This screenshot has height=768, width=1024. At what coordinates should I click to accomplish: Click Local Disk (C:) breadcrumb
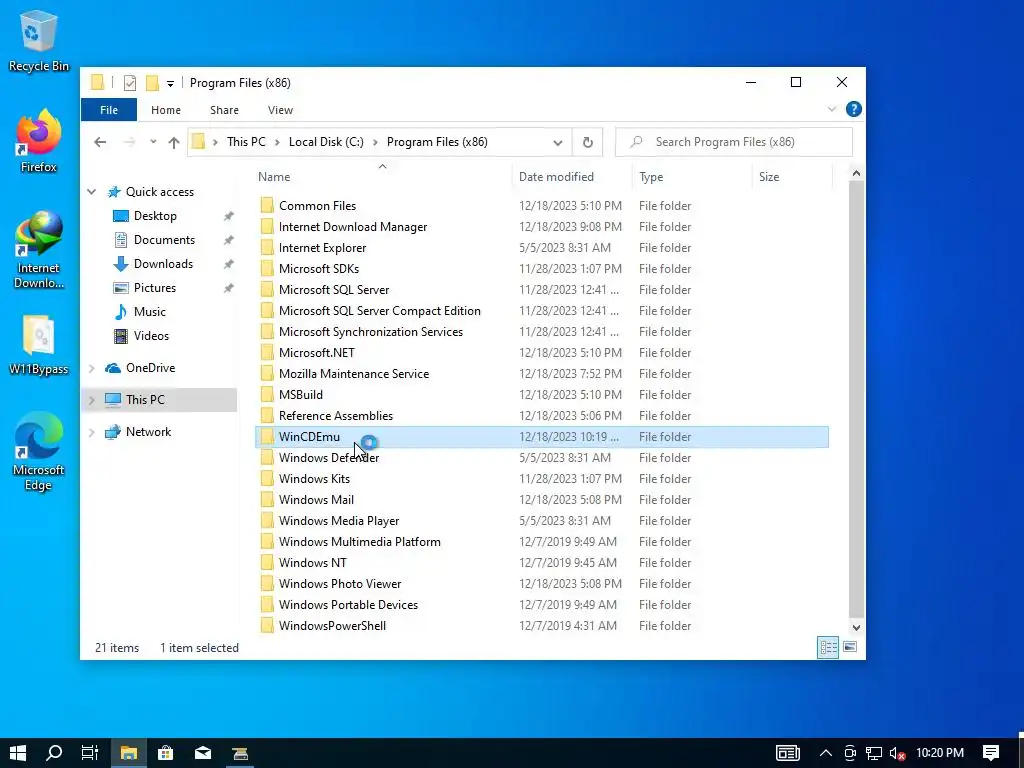(x=326, y=142)
